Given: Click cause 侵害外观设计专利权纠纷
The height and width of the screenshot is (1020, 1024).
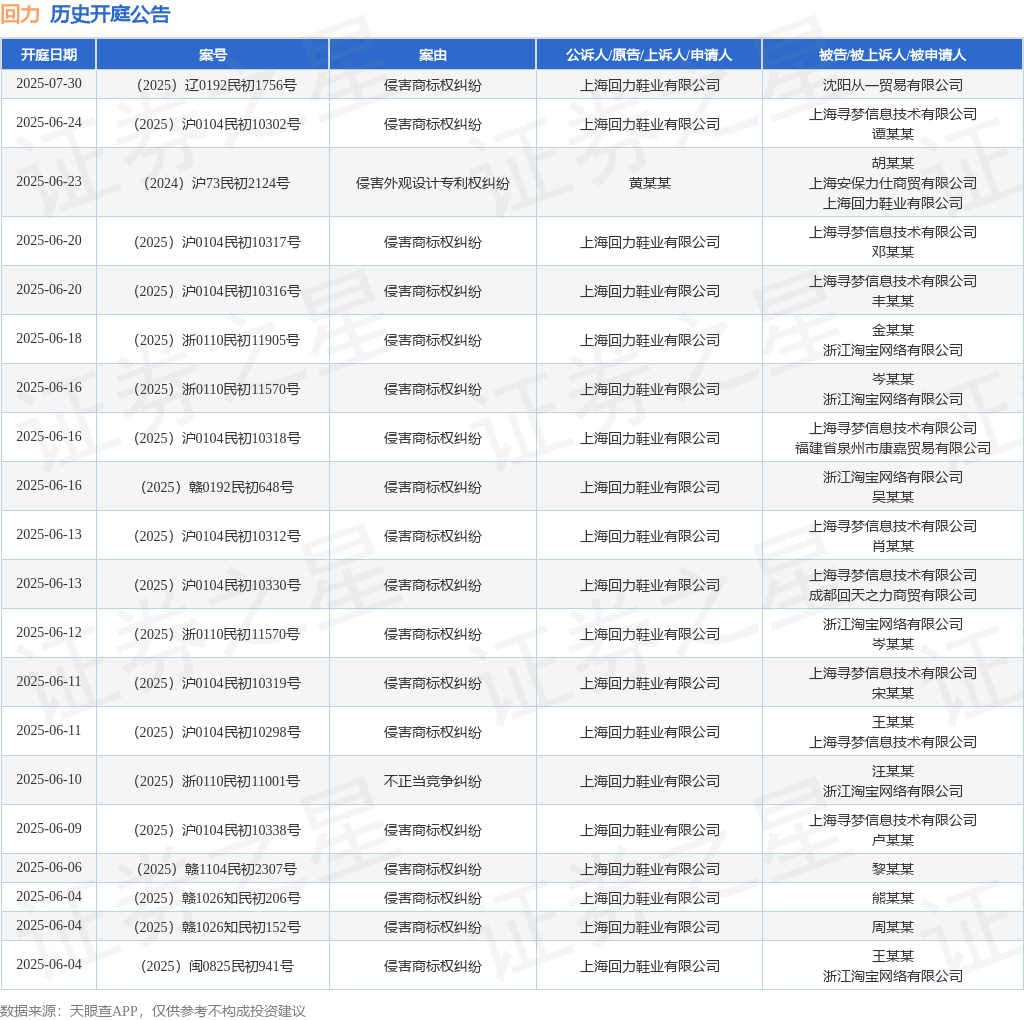Looking at the screenshot, I should (x=432, y=183).
